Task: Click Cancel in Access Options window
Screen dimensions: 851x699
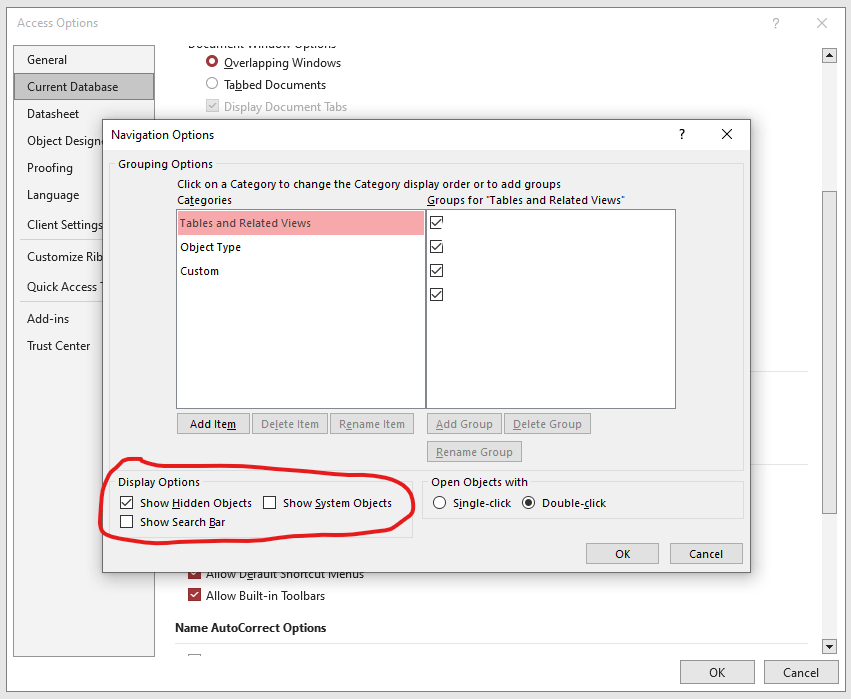Action: coord(801,672)
